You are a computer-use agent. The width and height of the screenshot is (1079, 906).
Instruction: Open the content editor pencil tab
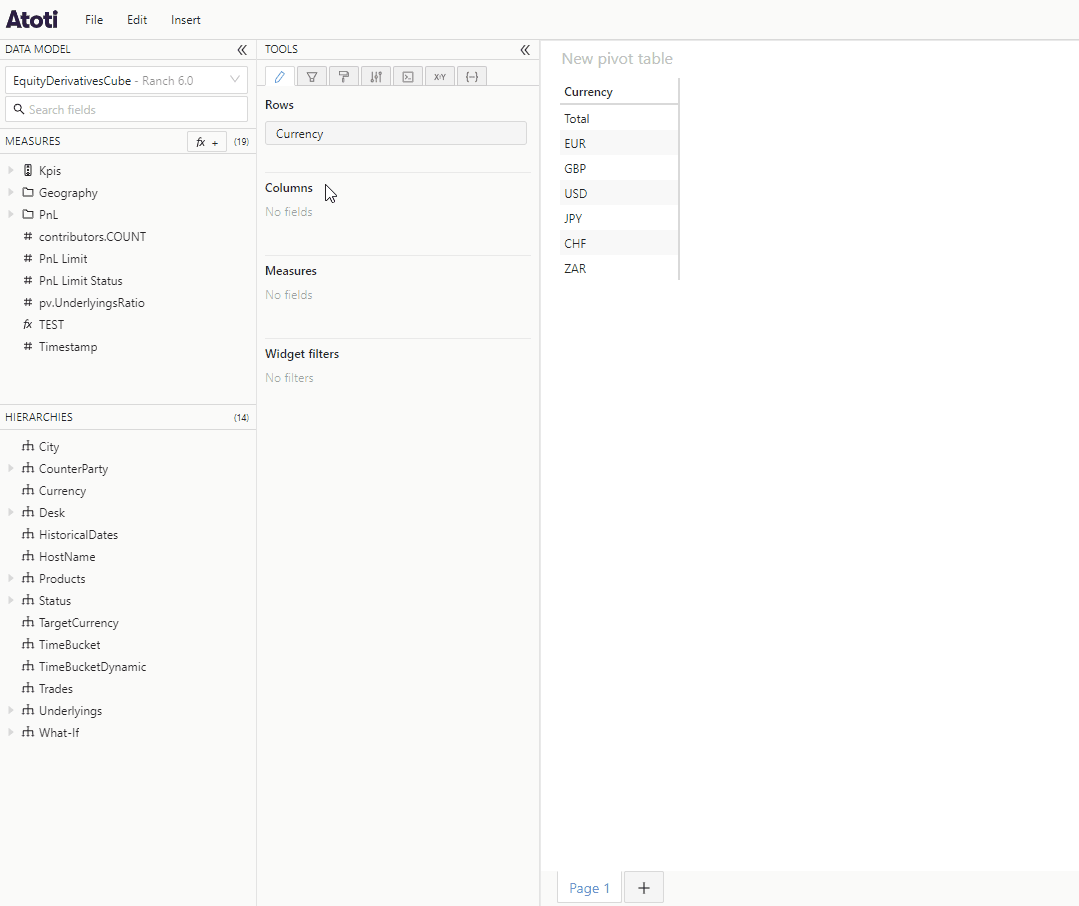[279, 76]
